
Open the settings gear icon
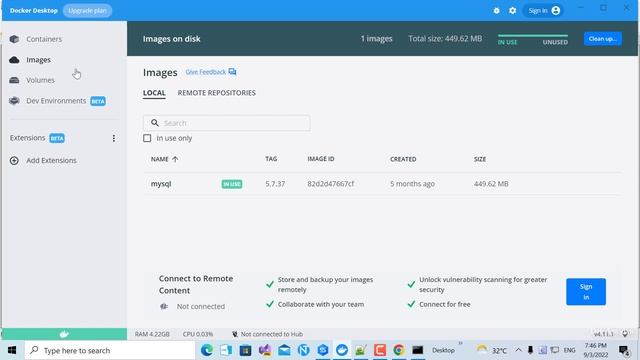tap(512, 11)
